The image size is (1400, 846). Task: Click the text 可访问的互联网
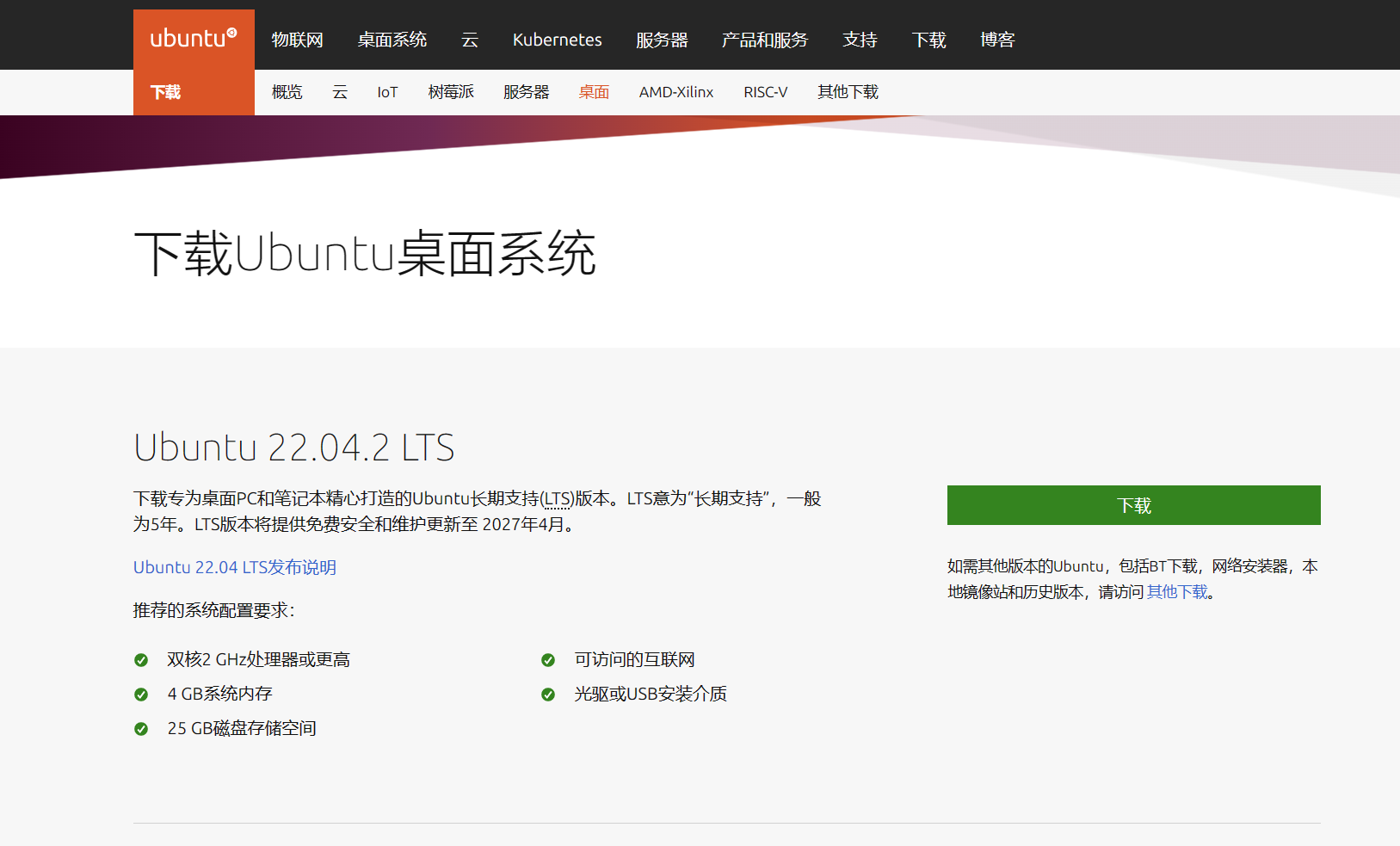point(634,660)
